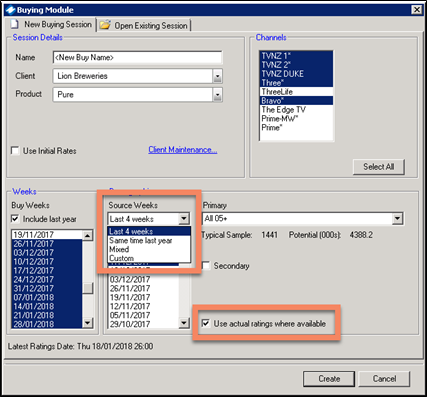Viewport: 427px width, 397px height.
Task: Enable the Secondary checkbox
Action: (x=206, y=266)
